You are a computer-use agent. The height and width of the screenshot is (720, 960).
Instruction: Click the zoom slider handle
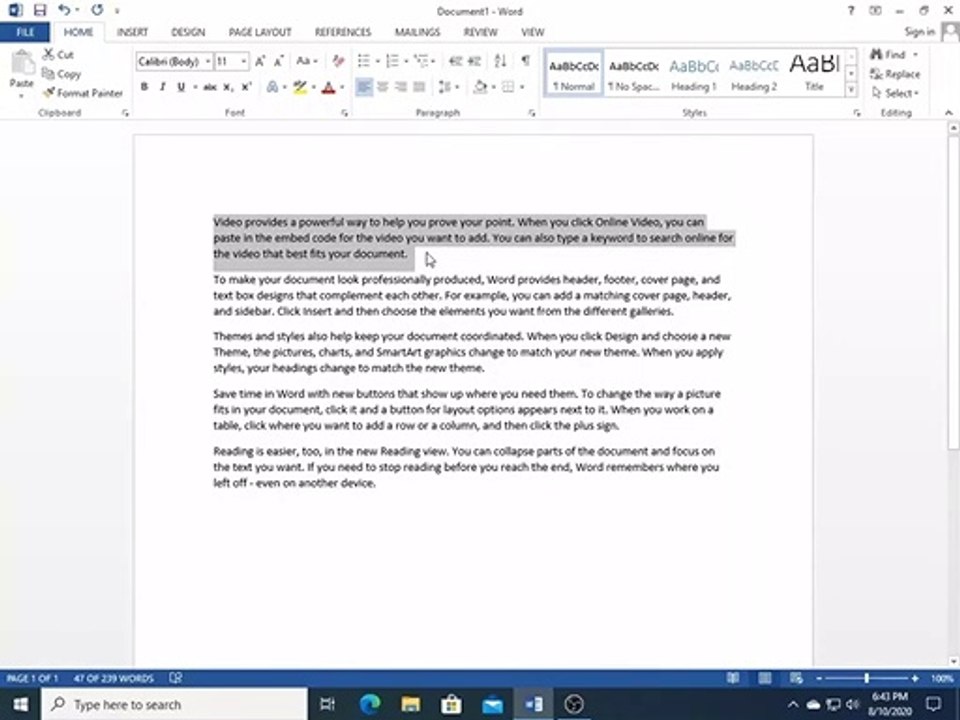click(x=866, y=678)
